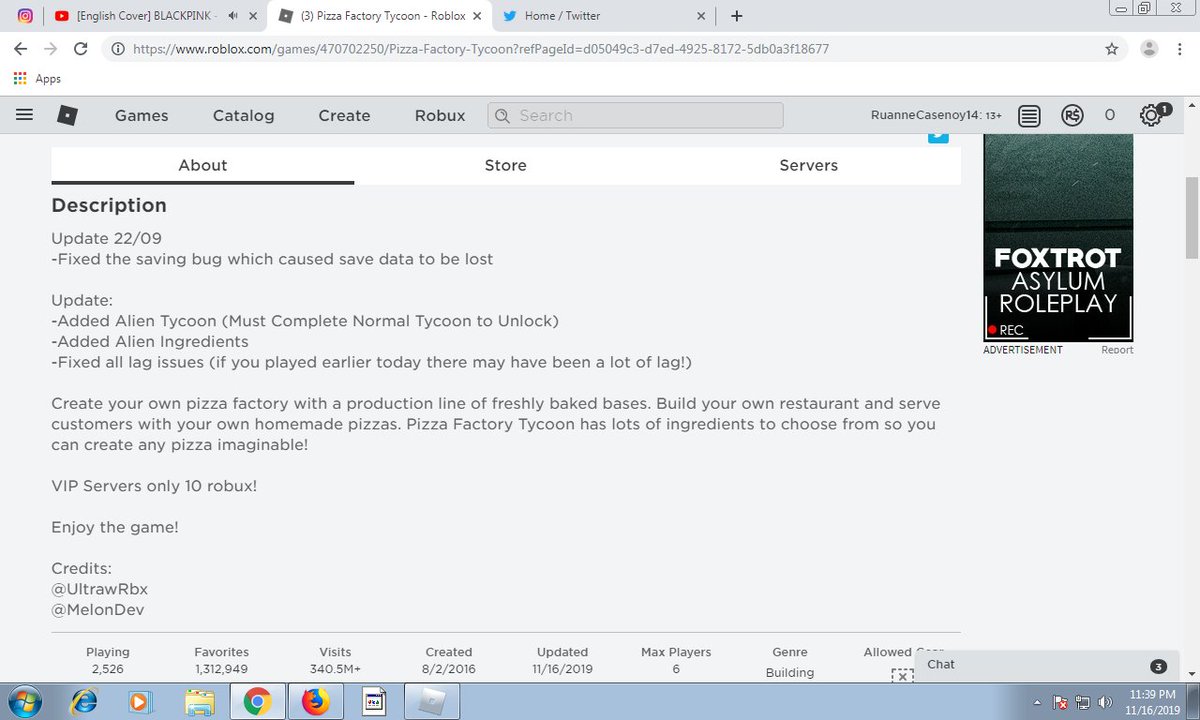Expand the Chat panel
The height and width of the screenshot is (720, 1200).
click(x=1045, y=665)
